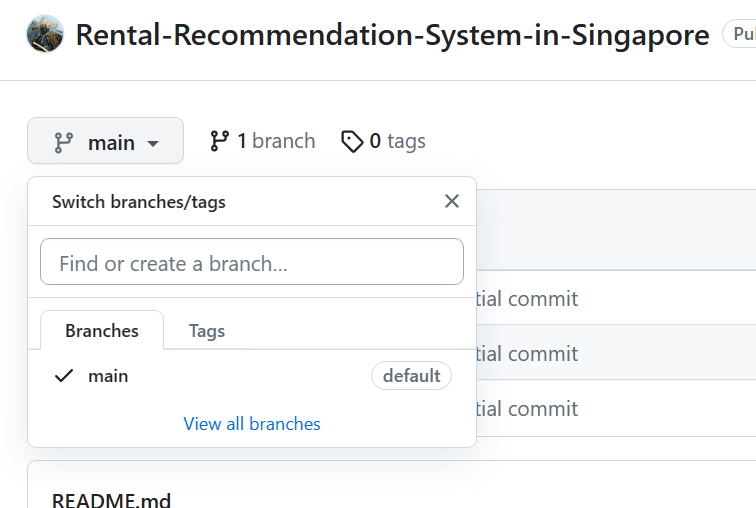Click the default badge on main branch
Viewport: 756px width, 508px height.
click(x=411, y=376)
